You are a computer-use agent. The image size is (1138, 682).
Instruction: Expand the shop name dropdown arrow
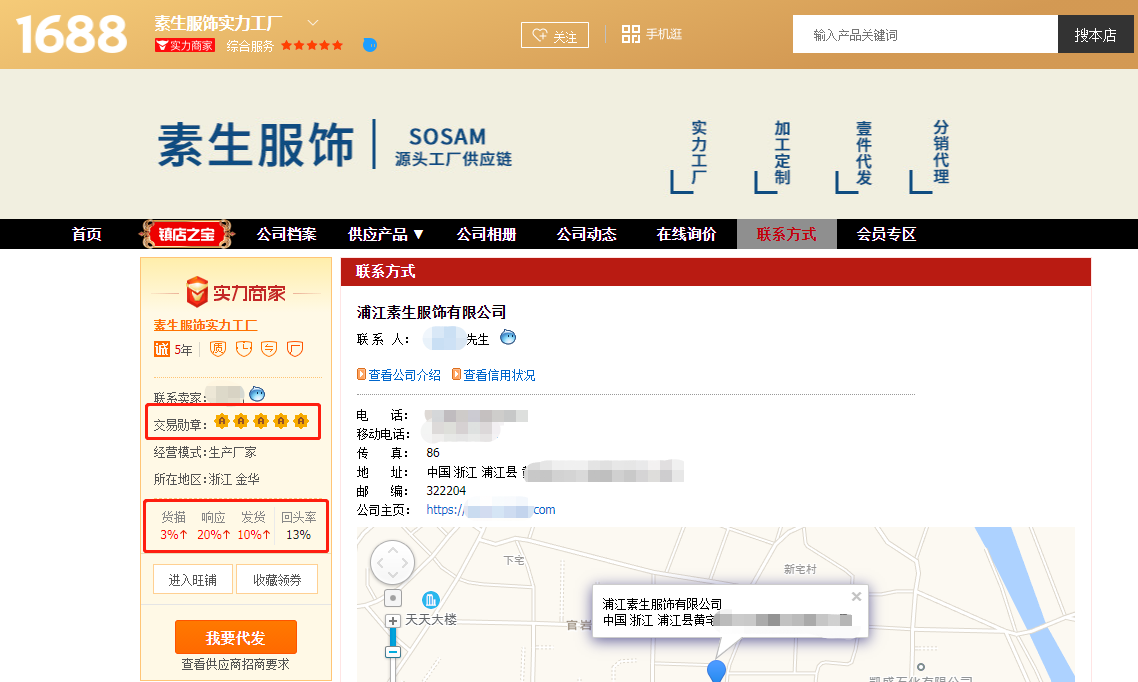313,23
